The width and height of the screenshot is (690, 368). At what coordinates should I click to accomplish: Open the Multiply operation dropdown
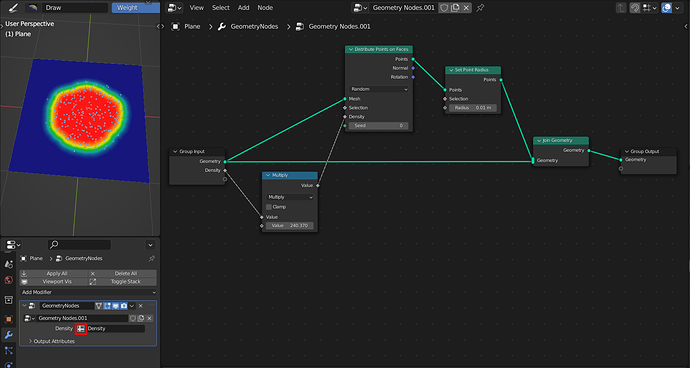point(290,197)
